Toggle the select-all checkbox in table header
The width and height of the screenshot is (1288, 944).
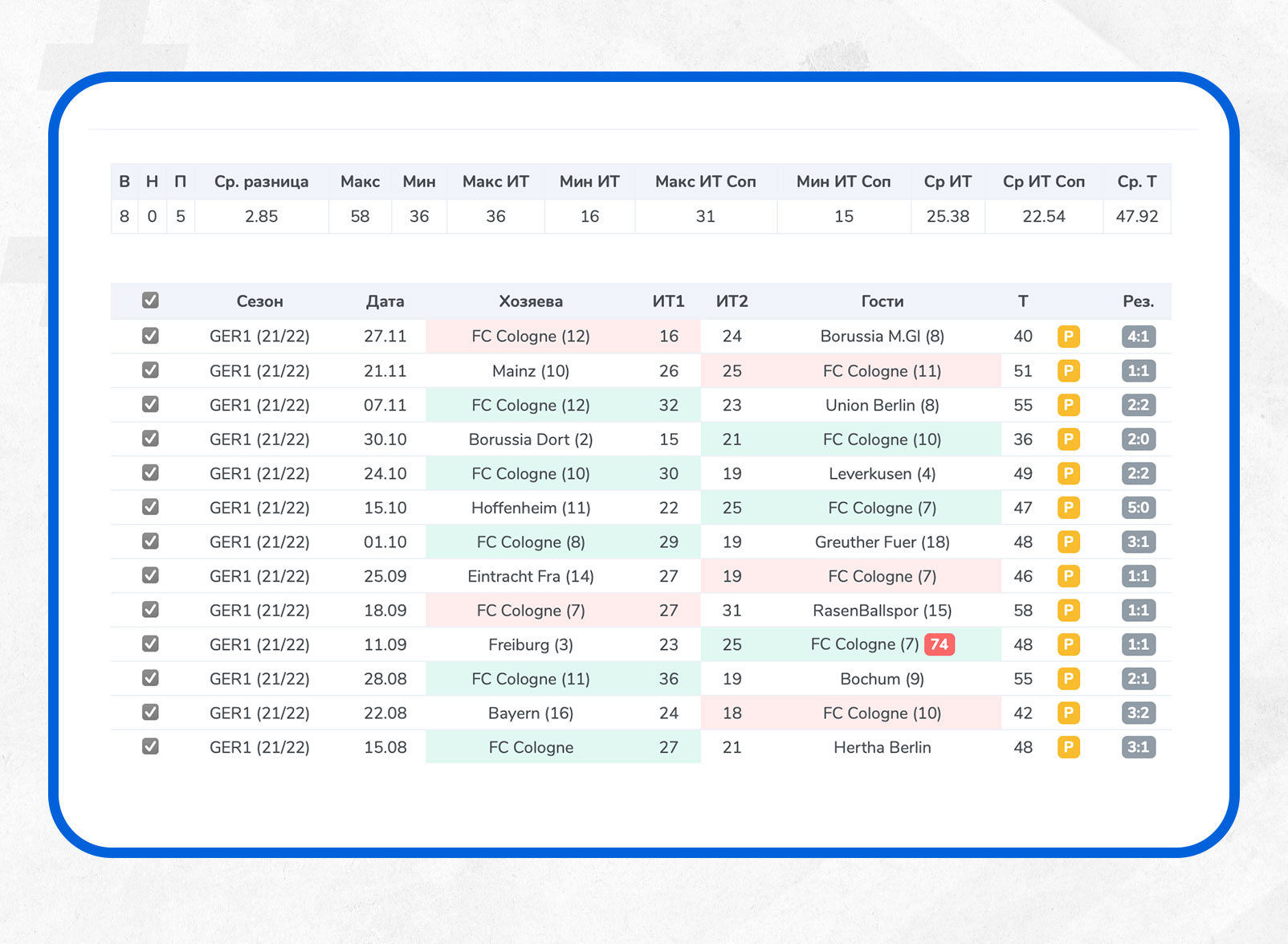(x=150, y=300)
